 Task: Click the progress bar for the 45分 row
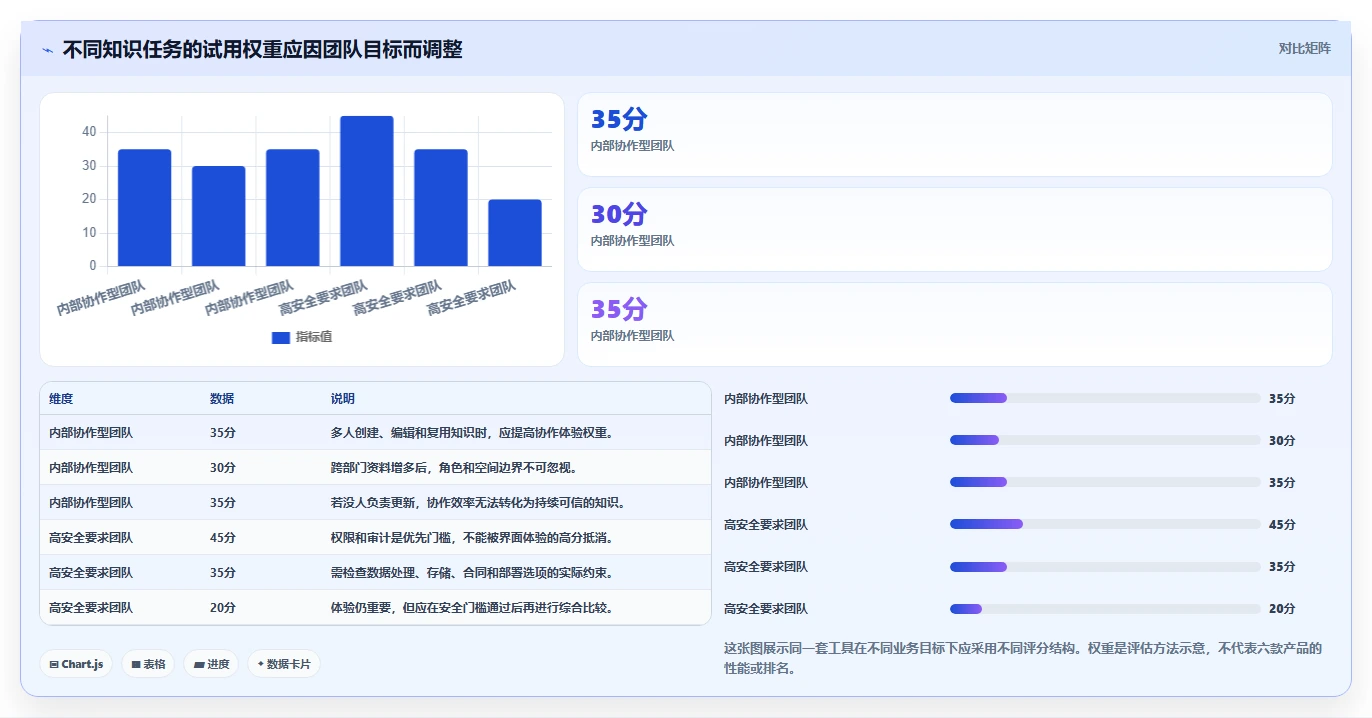1105,524
